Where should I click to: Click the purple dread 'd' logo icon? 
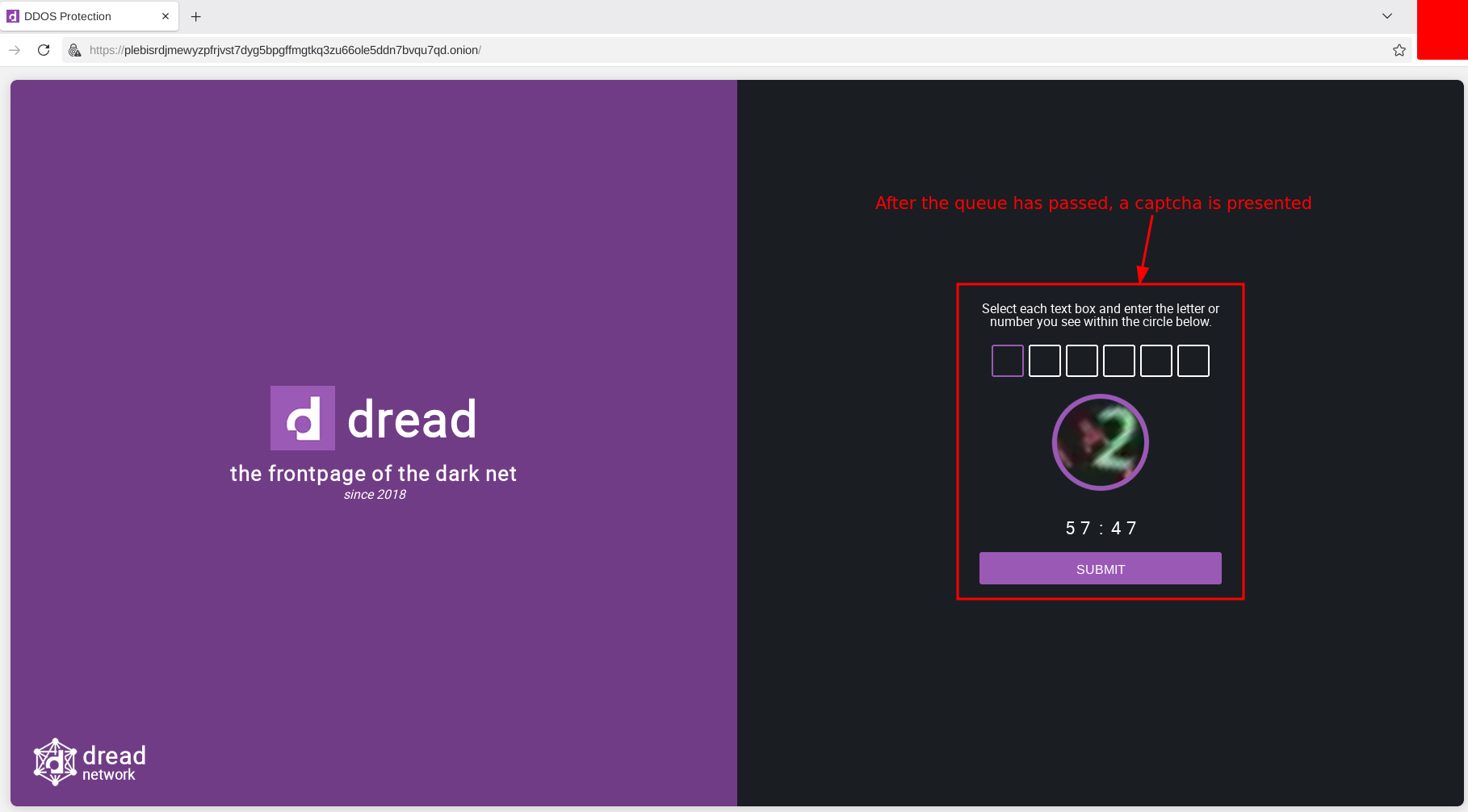(x=303, y=418)
